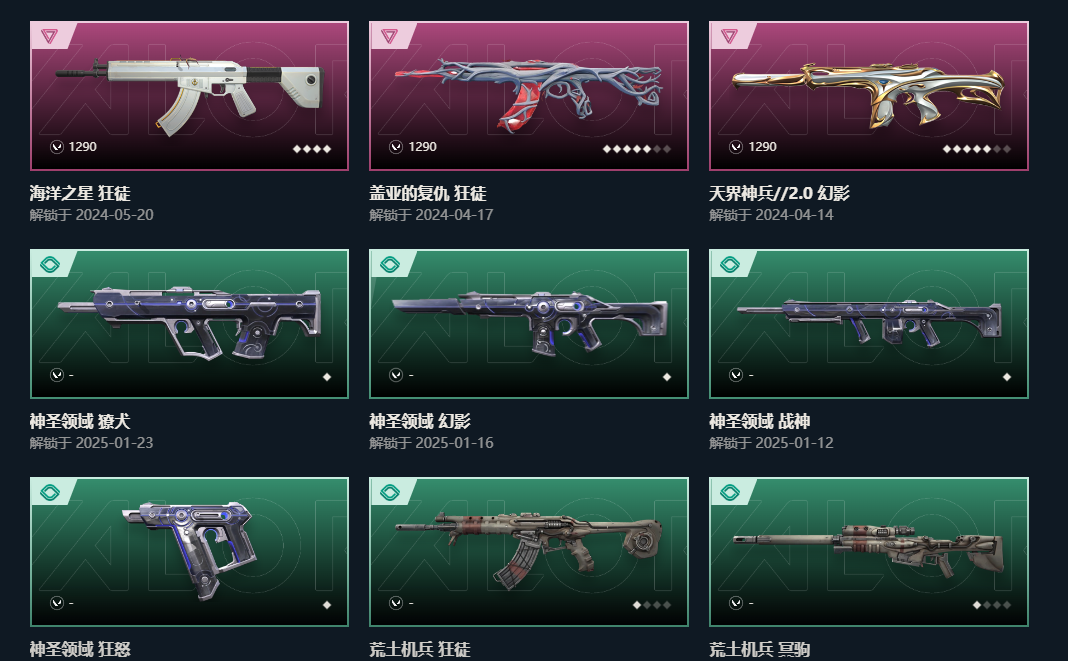Open the 神圣领域 狂怒 pistol skin card
This screenshot has height=661, width=1068.
pos(189,552)
